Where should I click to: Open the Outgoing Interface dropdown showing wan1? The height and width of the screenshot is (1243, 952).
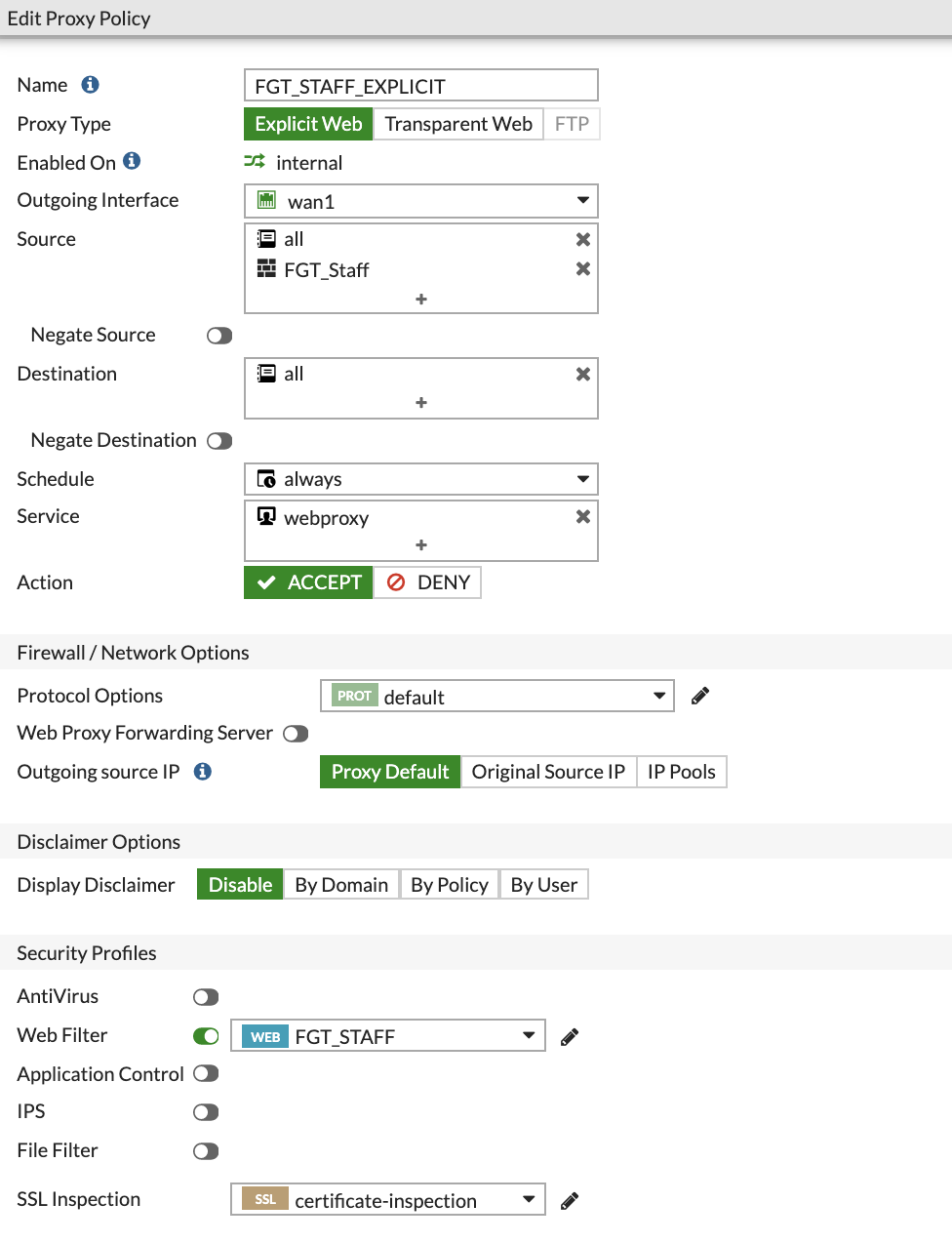[583, 200]
